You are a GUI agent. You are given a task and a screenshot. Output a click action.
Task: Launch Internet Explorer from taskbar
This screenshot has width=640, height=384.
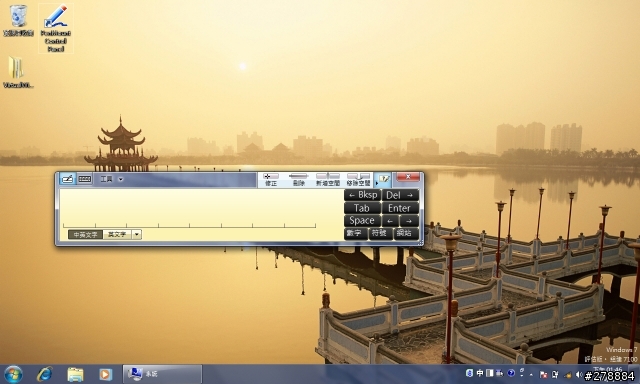(44, 374)
